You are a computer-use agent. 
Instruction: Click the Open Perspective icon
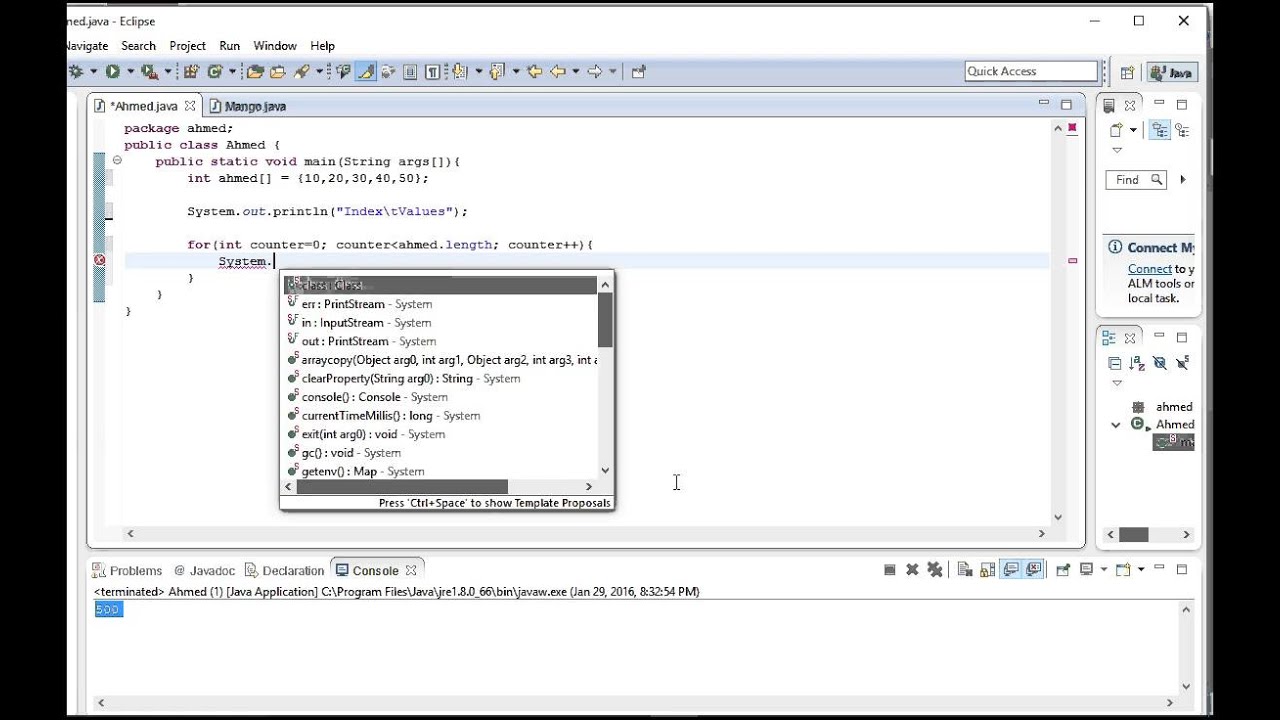pyautogui.click(x=1127, y=72)
